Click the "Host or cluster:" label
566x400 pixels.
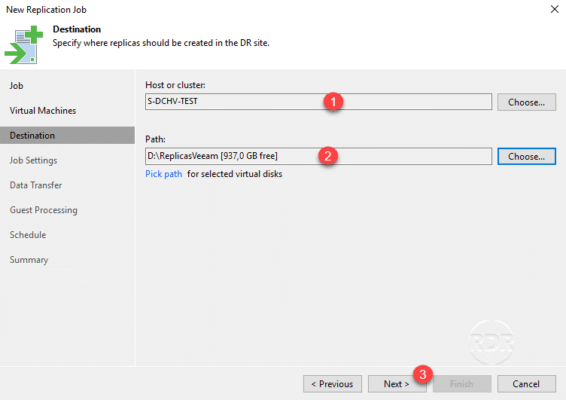[175, 85]
